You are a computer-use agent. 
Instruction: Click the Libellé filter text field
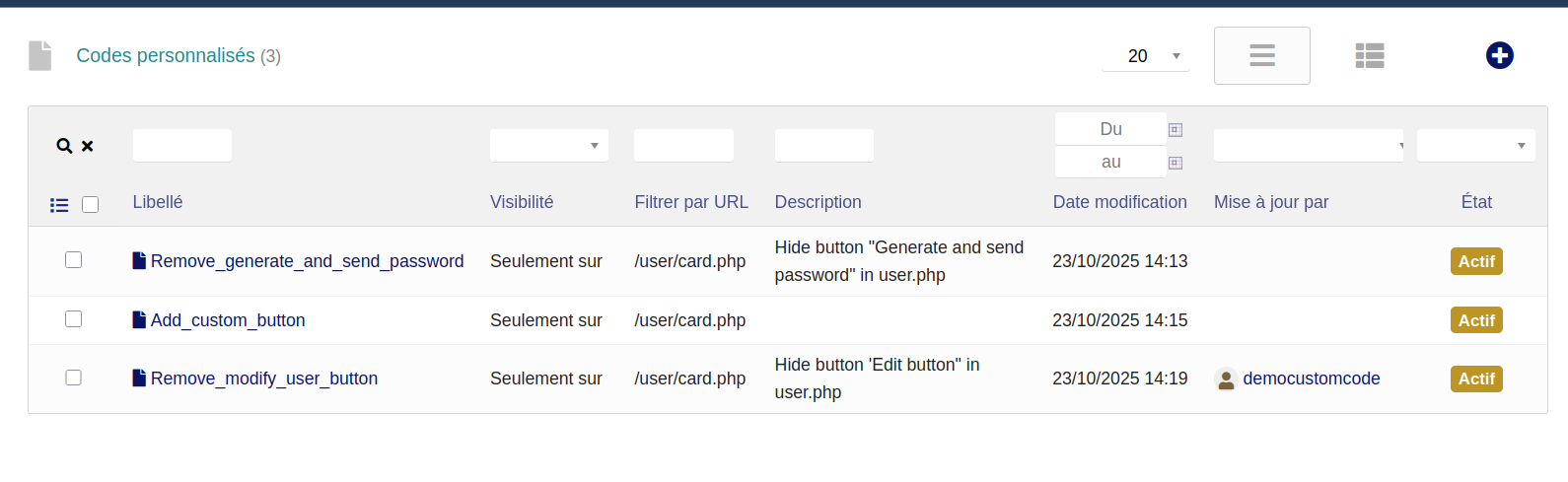182,146
